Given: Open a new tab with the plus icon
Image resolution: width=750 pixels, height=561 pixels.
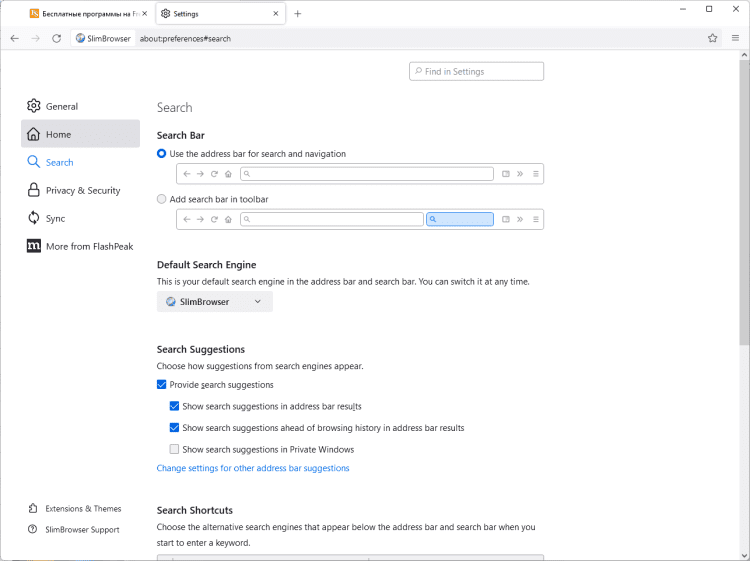Looking at the screenshot, I should (297, 14).
